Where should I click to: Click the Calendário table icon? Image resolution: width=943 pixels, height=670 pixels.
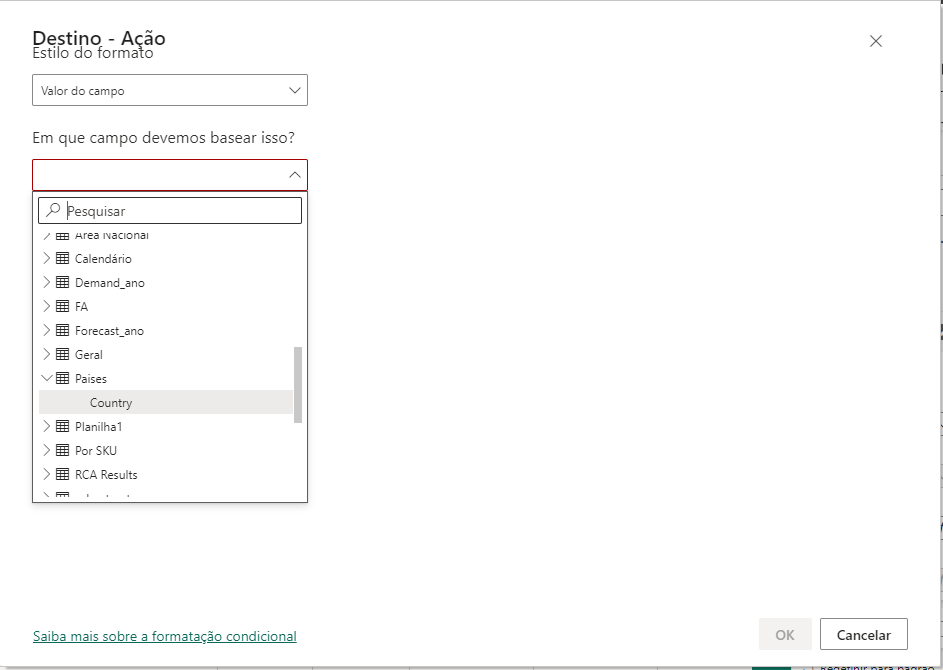click(x=63, y=259)
